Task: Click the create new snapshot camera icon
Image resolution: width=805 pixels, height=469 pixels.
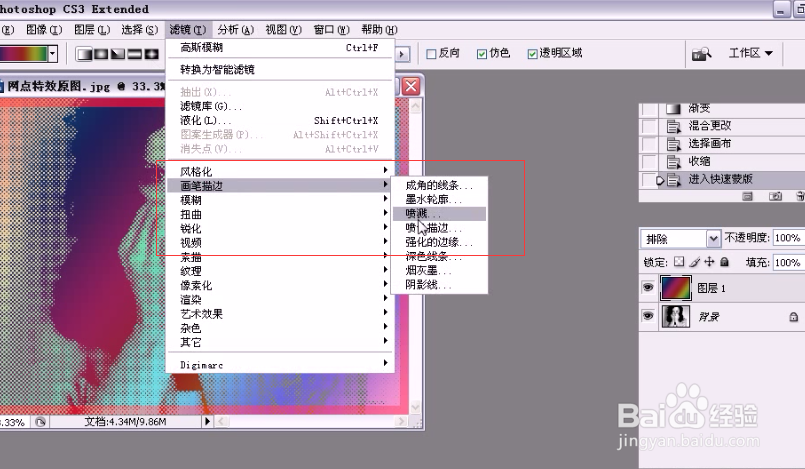Action: pyautogui.click(x=775, y=196)
